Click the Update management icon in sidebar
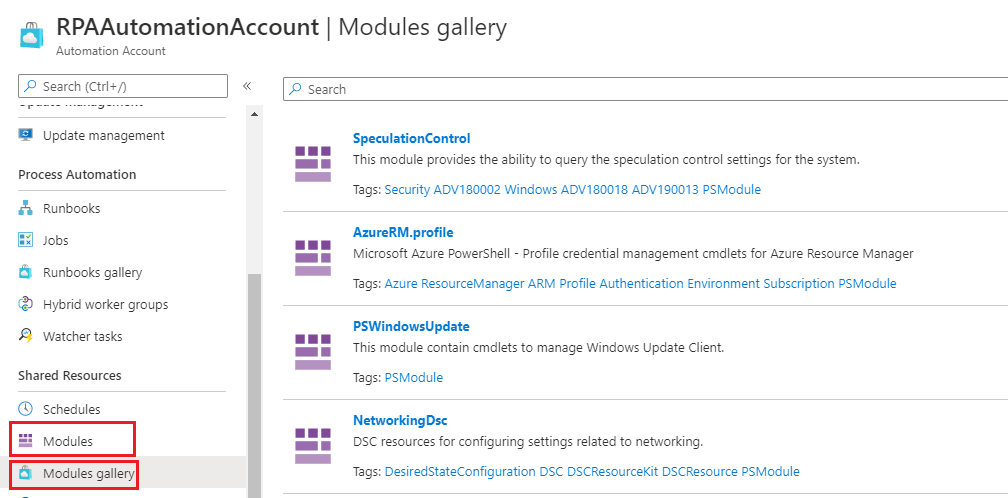This screenshot has height=498, width=1008. tap(26, 135)
